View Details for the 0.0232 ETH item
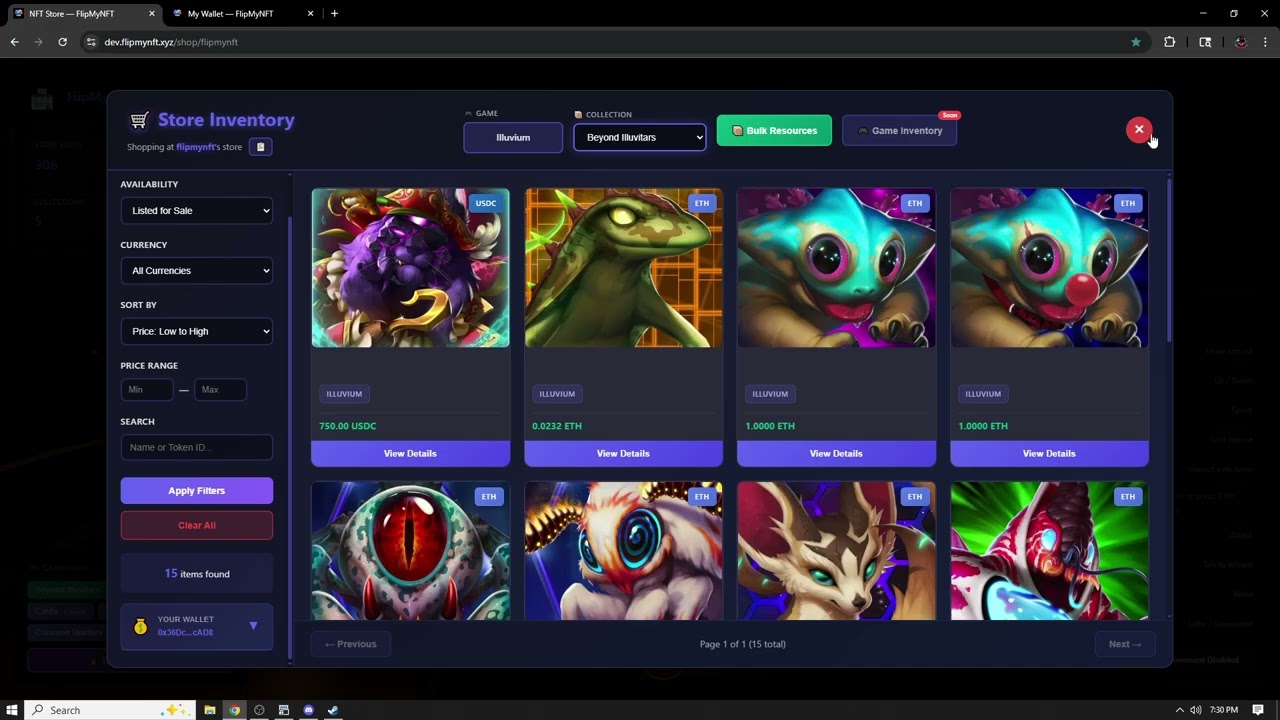 click(623, 454)
